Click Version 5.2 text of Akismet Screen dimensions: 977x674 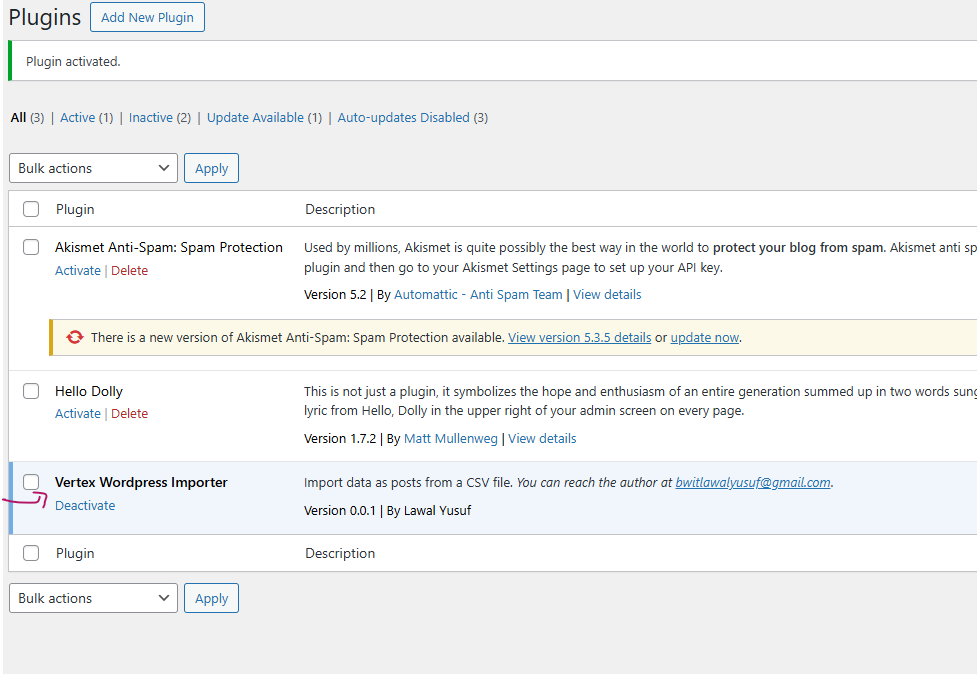click(335, 295)
